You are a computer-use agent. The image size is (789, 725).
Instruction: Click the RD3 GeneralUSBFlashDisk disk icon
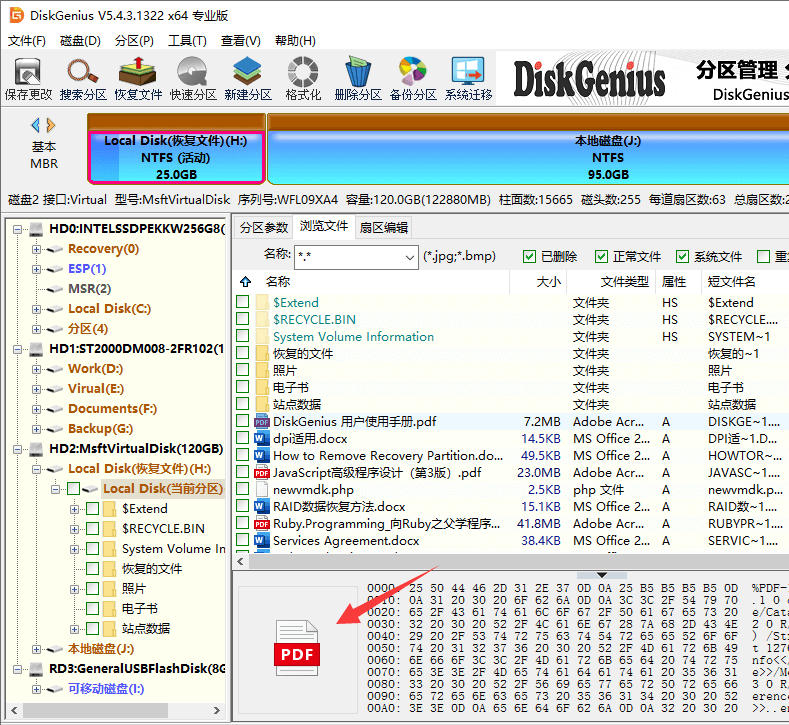[x=36, y=669]
